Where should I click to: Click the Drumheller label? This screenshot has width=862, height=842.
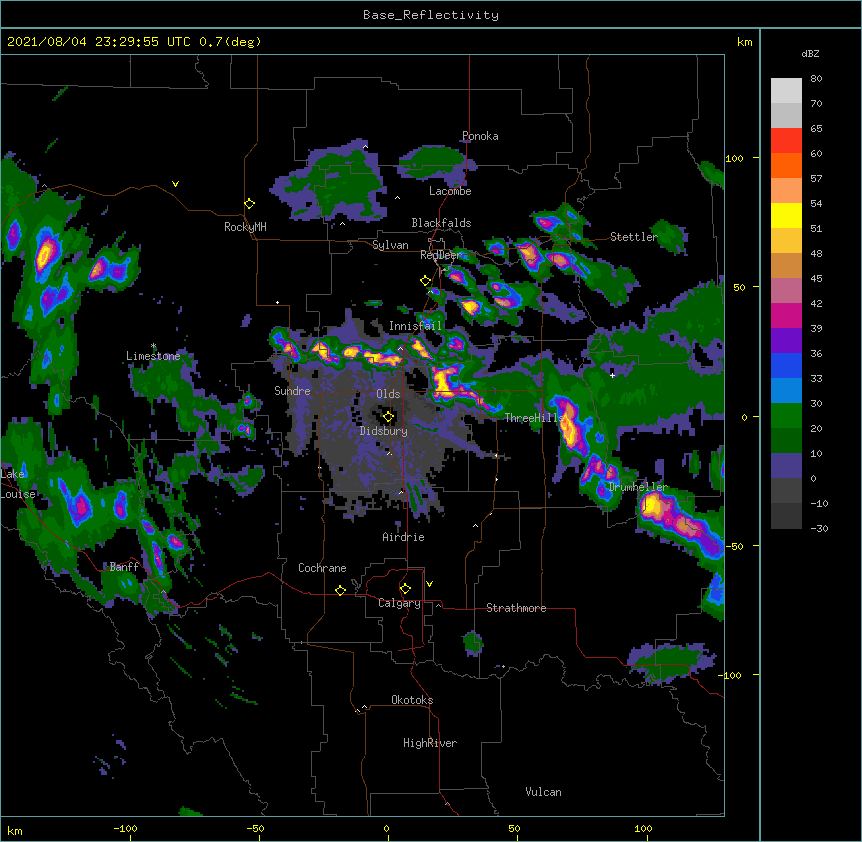coord(638,487)
